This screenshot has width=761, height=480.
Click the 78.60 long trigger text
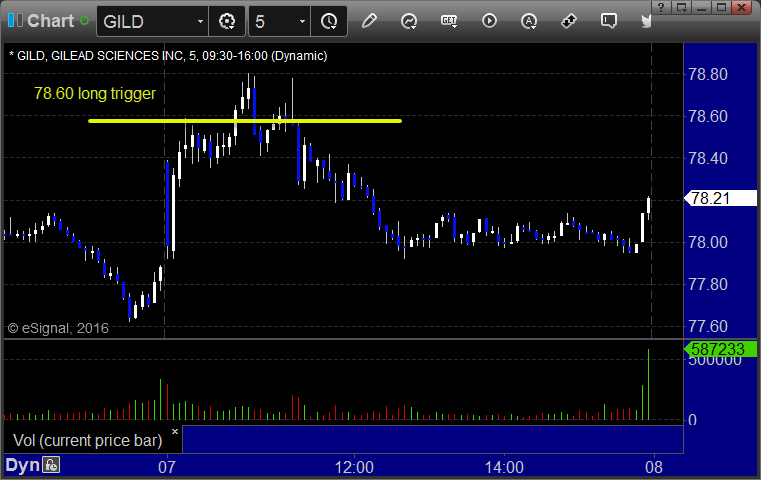95,93
